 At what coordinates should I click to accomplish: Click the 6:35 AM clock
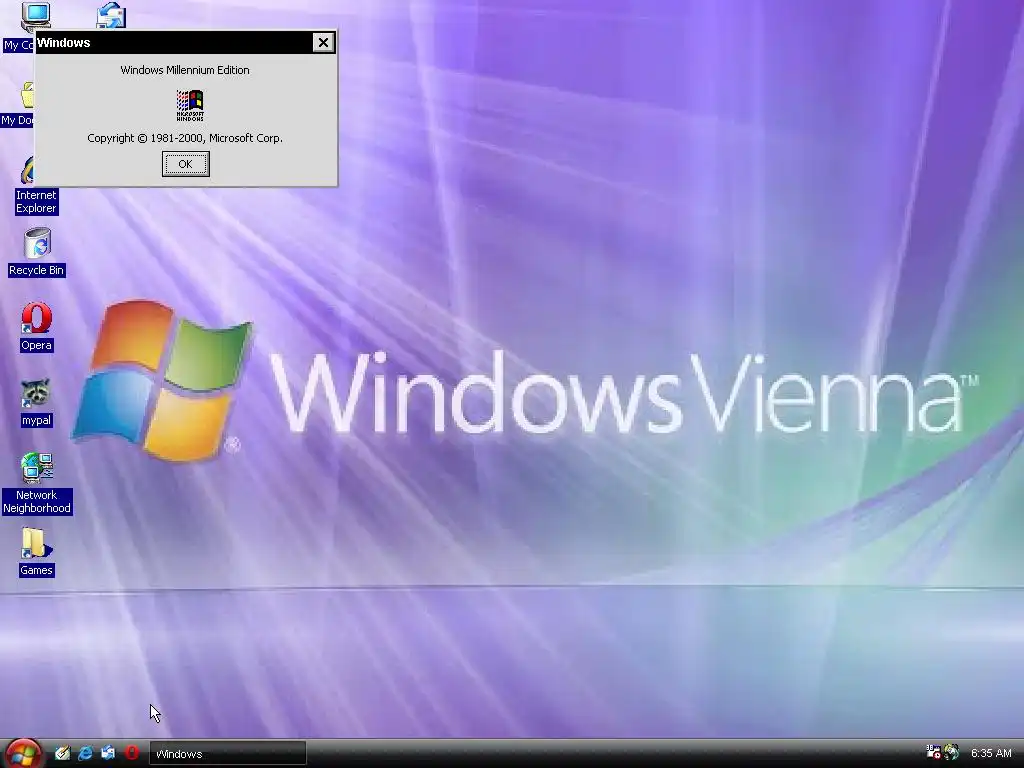[991, 753]
